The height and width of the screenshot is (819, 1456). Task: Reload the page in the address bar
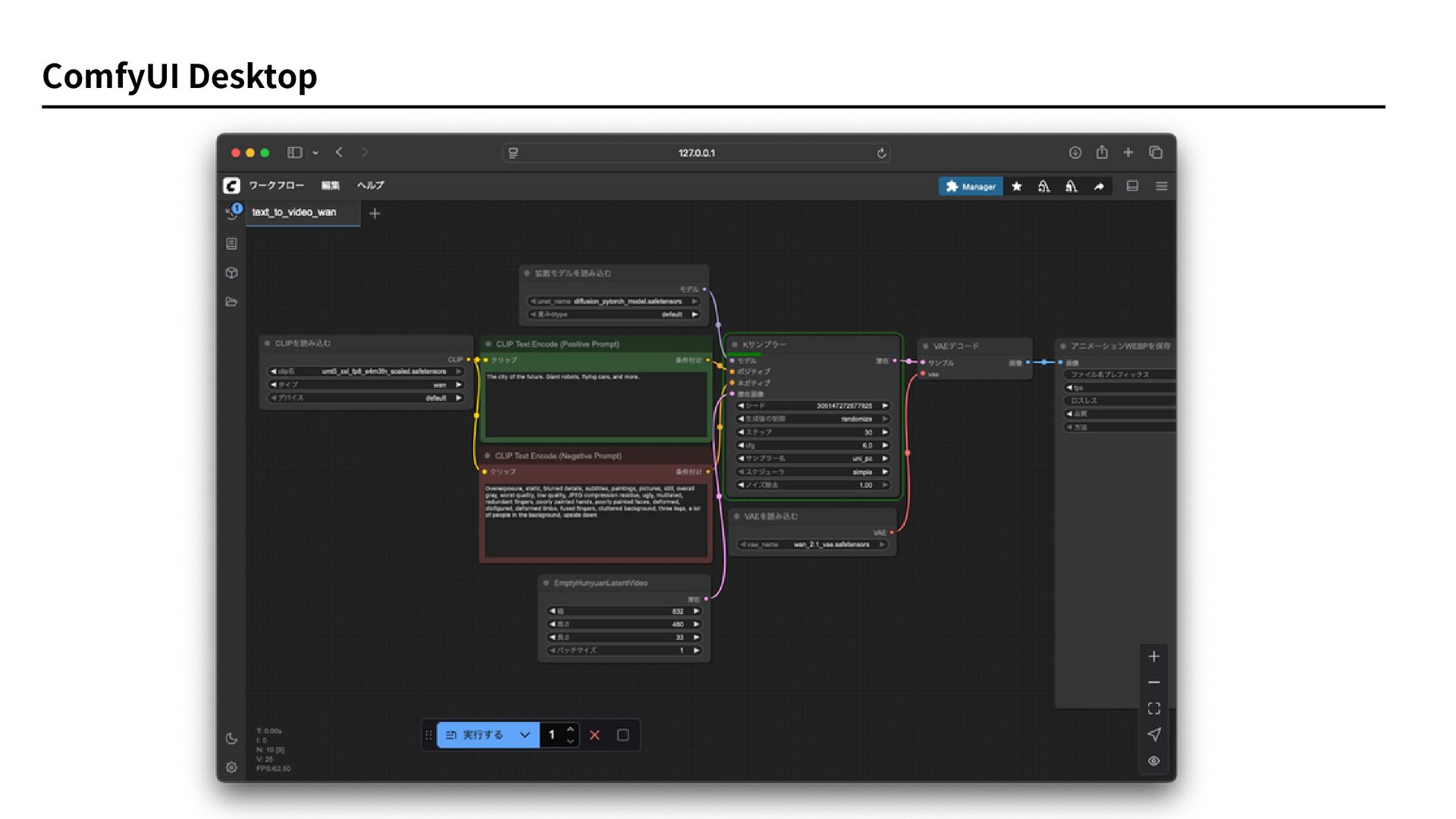(881, 153)
